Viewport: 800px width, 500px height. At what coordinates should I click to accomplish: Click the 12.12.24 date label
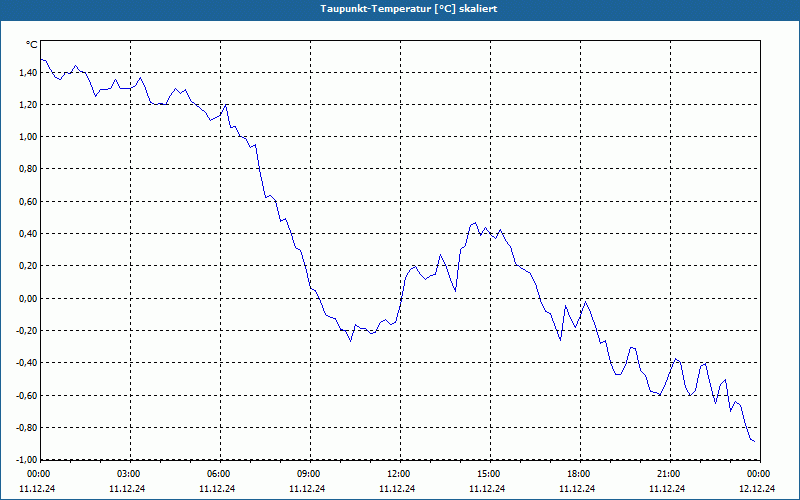757,488
